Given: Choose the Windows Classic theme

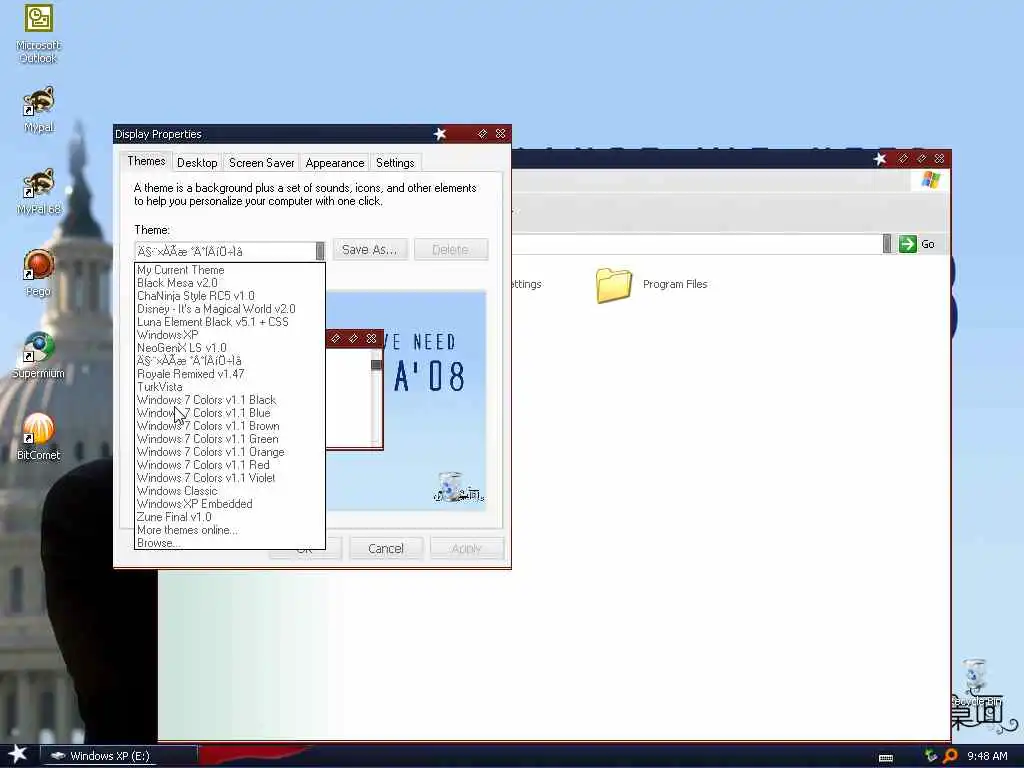Looking at the screenshot, I should (x=229, y=491).
